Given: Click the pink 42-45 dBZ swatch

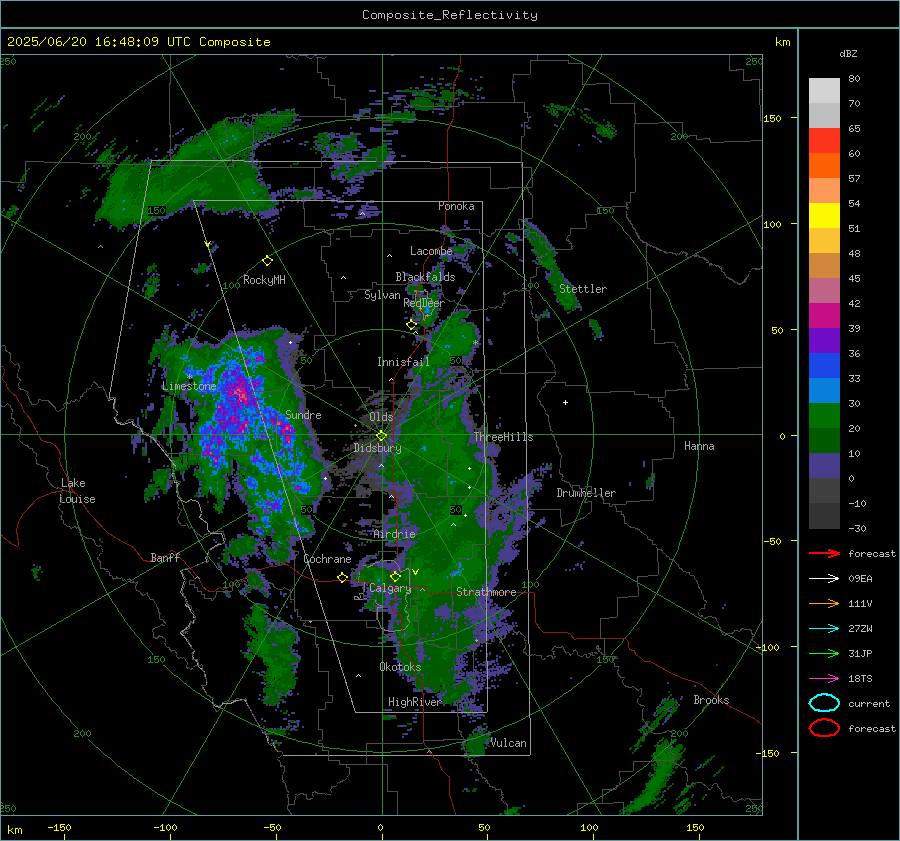Looking at the screenshot, I should click(x=824, y=290).
